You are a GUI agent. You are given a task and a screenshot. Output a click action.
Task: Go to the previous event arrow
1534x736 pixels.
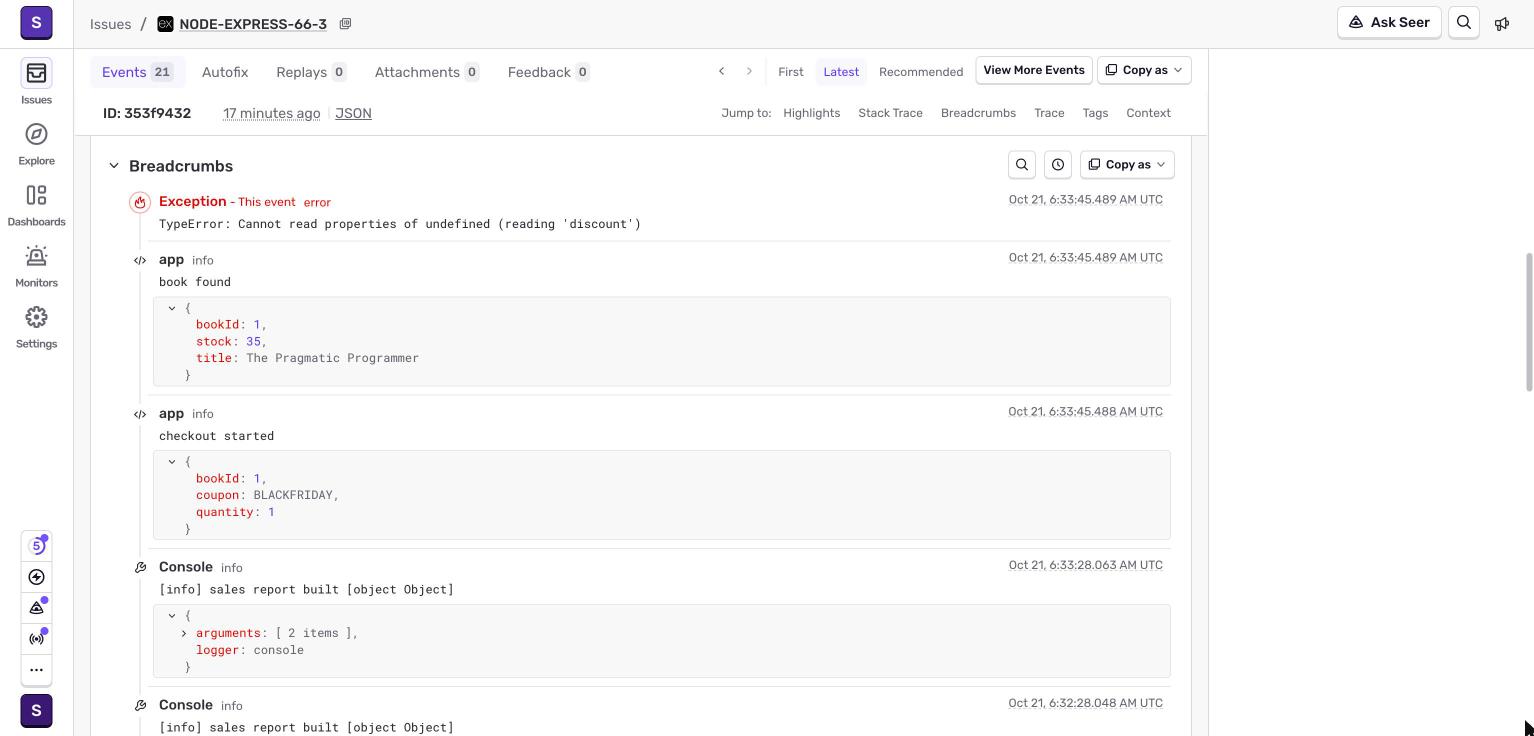pyautogui.click(x=721, y=71)
